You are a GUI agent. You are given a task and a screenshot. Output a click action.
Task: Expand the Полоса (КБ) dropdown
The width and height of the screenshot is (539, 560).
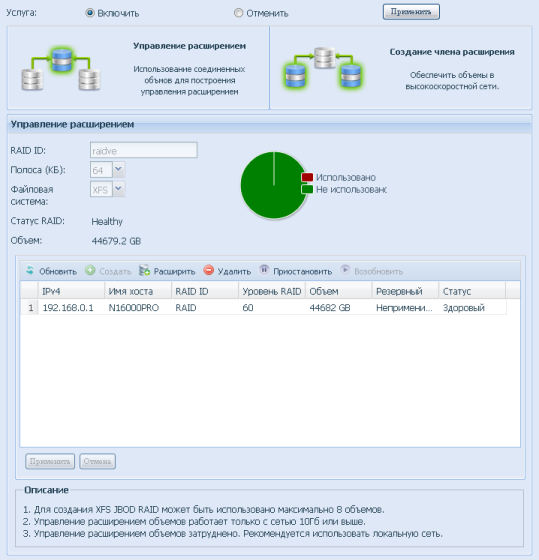tap(119, 170)
